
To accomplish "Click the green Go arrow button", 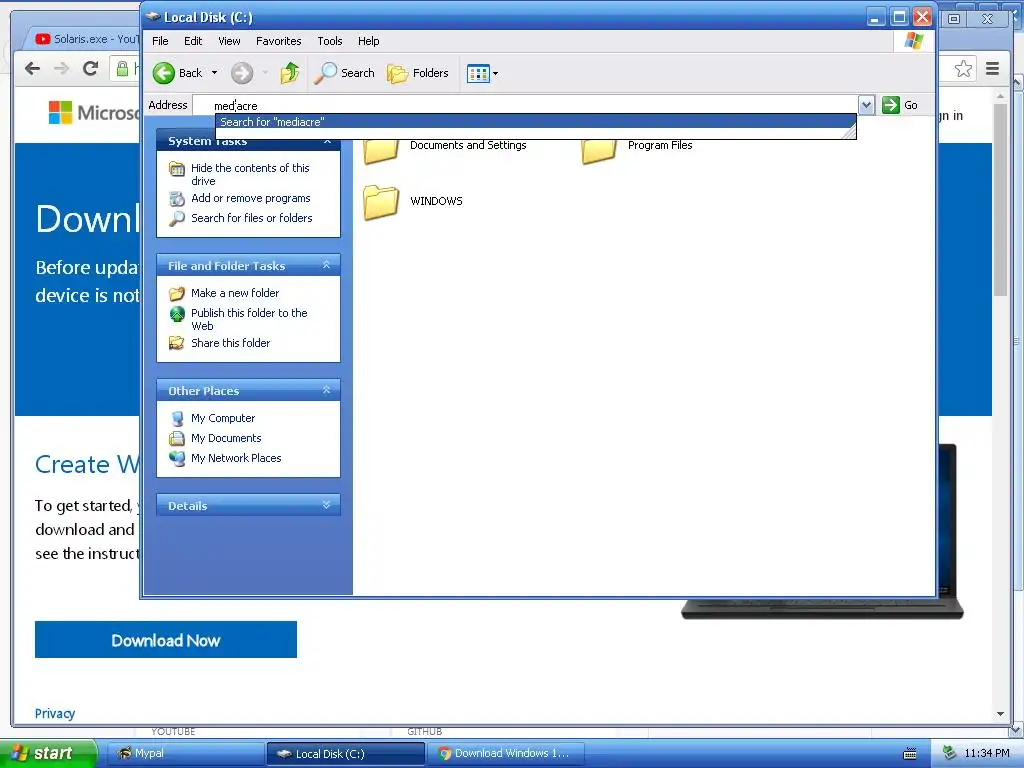I will coord(891,105).
